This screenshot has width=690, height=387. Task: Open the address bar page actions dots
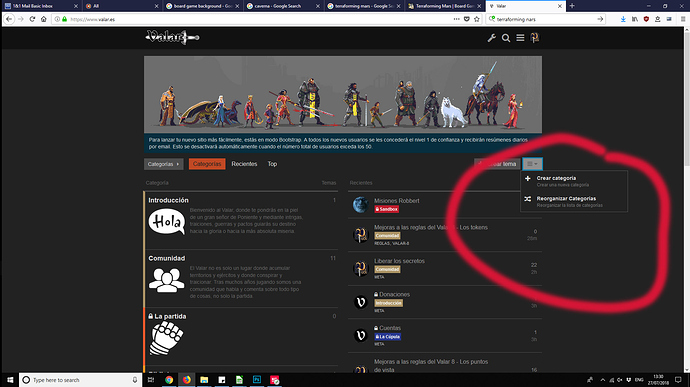[456, 19]
